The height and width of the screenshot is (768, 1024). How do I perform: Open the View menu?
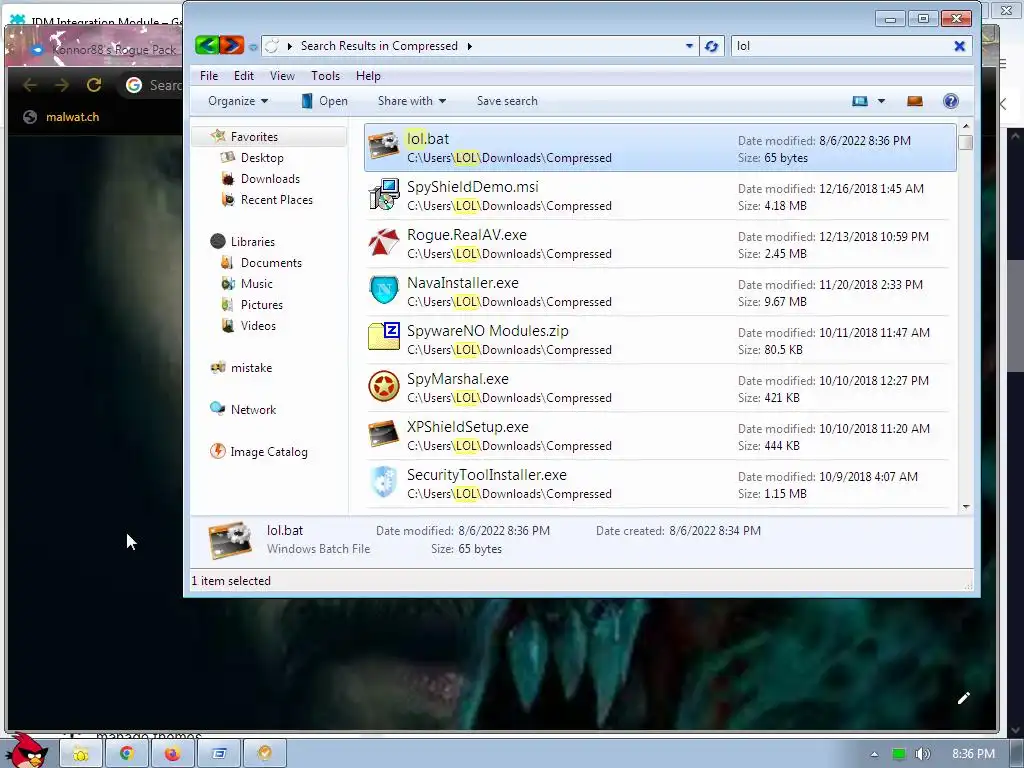pos(282,76)
